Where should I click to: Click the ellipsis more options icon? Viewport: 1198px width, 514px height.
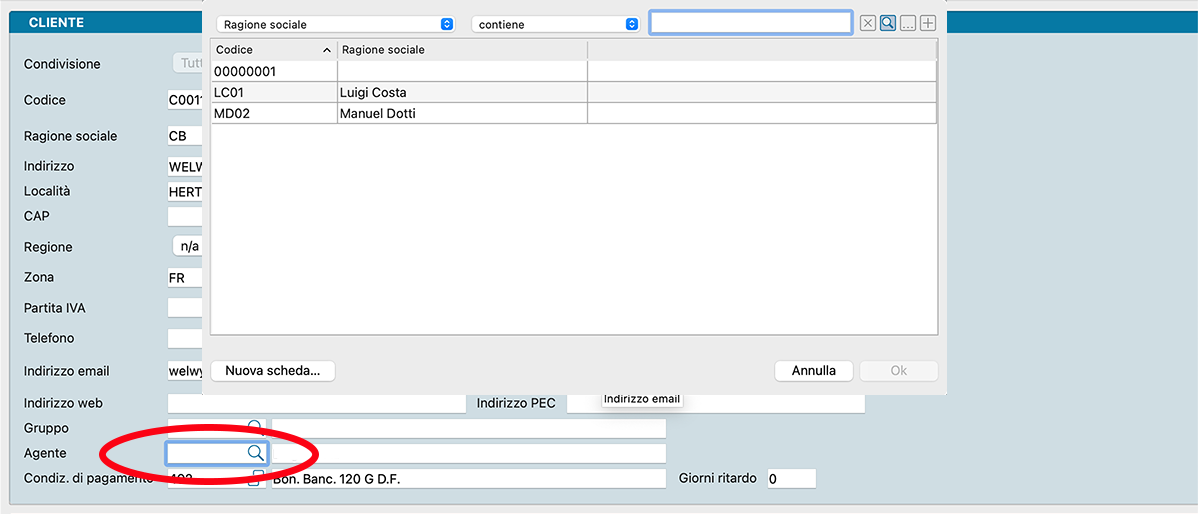pyautogui.click(x=908, y=24)
